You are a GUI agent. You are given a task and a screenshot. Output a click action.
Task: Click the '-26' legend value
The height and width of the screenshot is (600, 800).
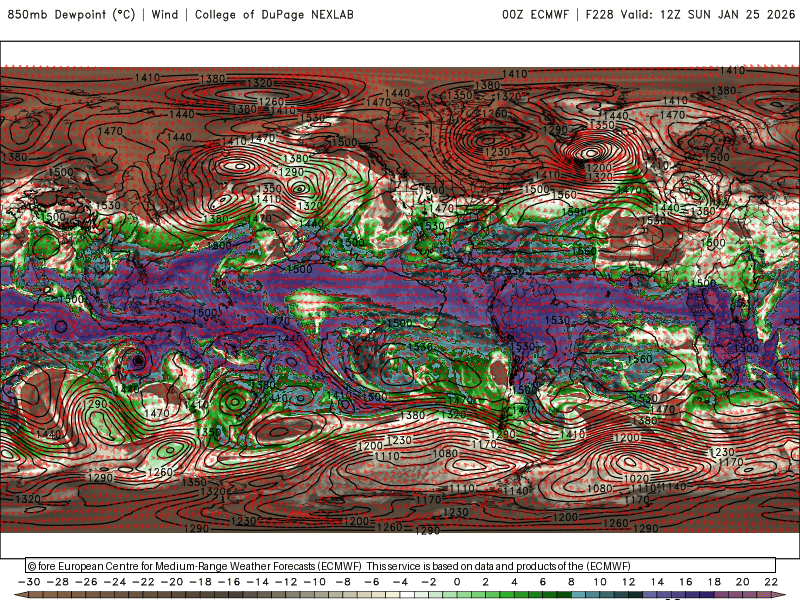pos(86,582)
